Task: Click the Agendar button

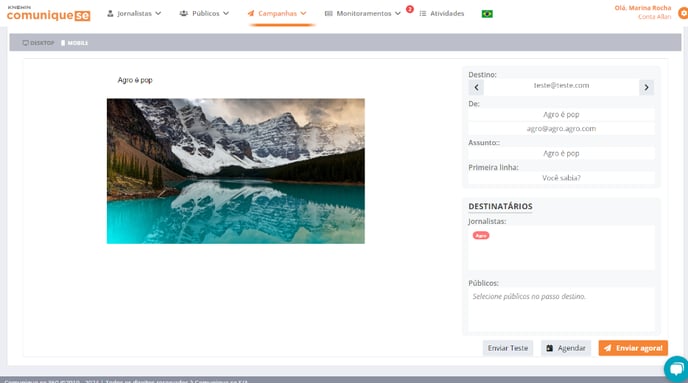Action: [566, 348]
